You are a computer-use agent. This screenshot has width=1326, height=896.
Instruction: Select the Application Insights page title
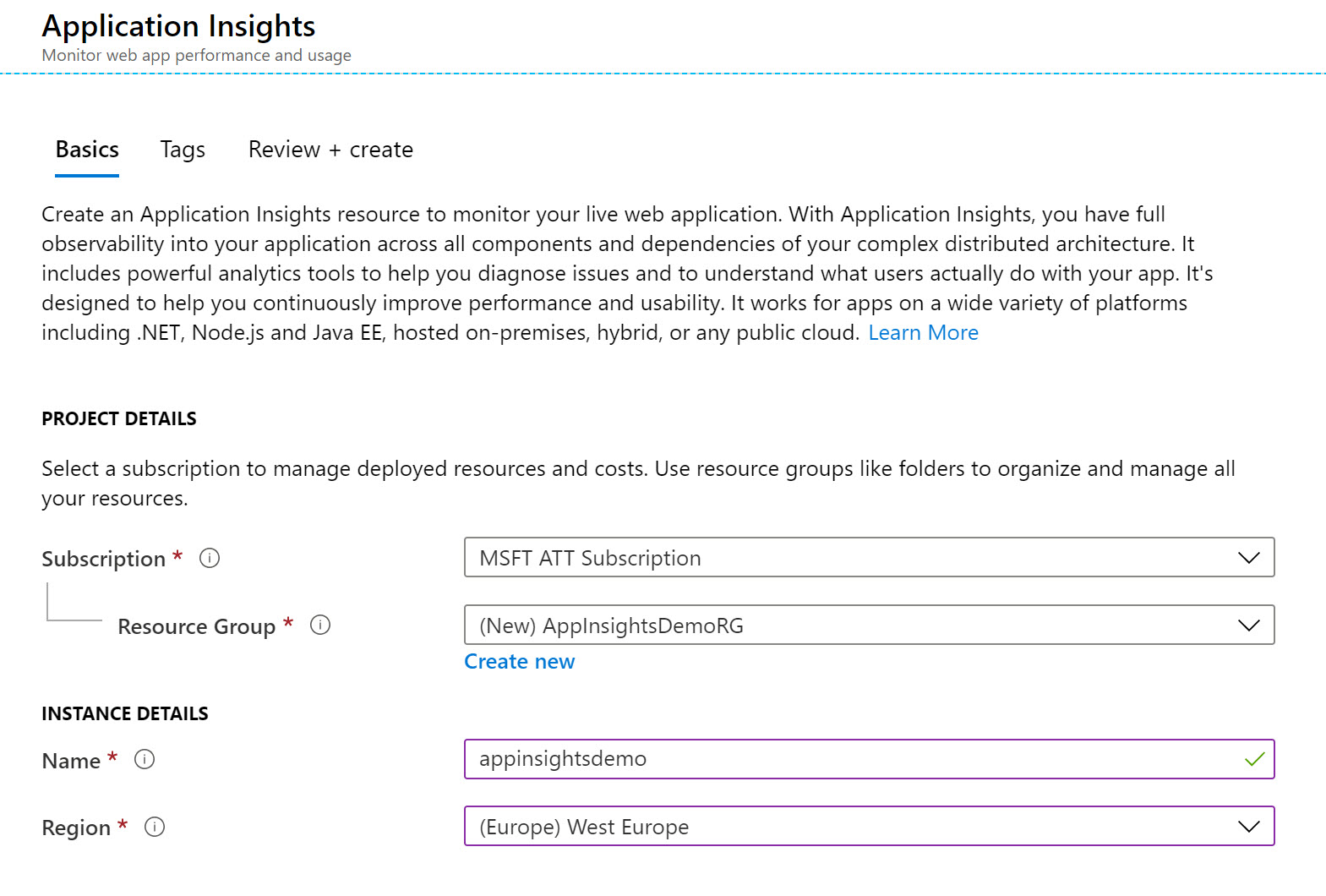tap(178, 26)
